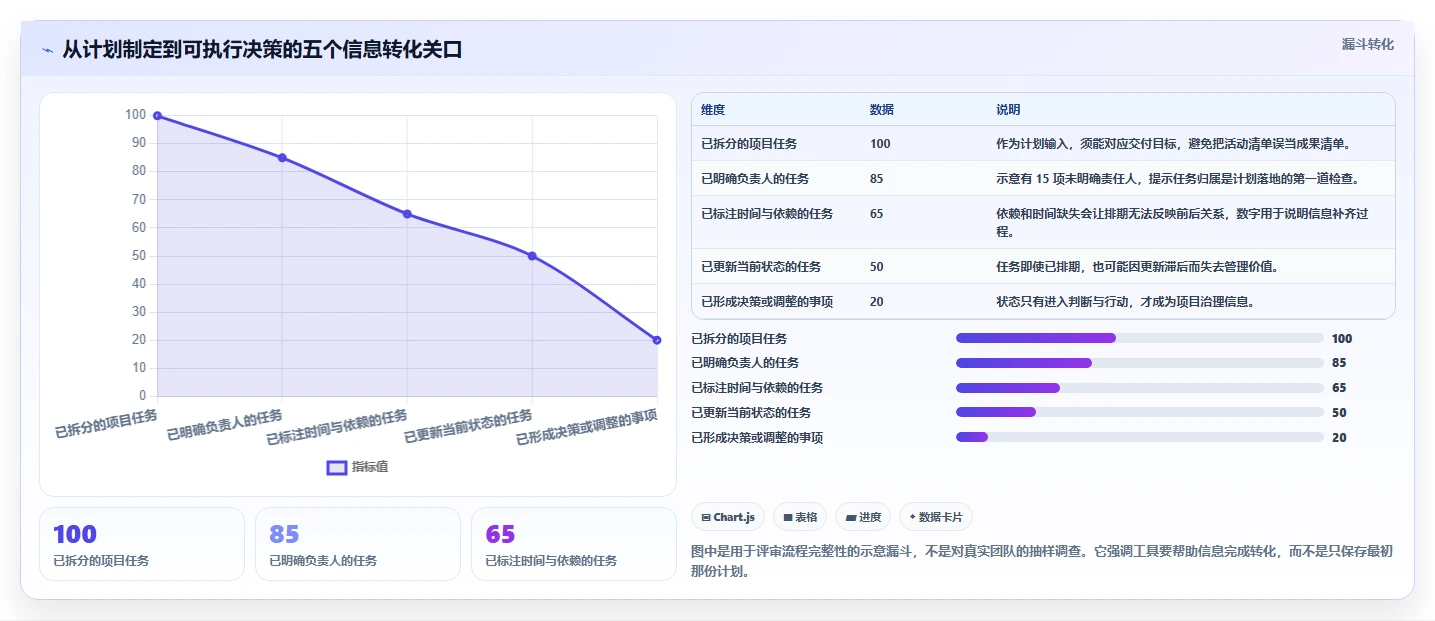Click the 已标注时间与依赖的任务 progress bar

coord(1140,388)
